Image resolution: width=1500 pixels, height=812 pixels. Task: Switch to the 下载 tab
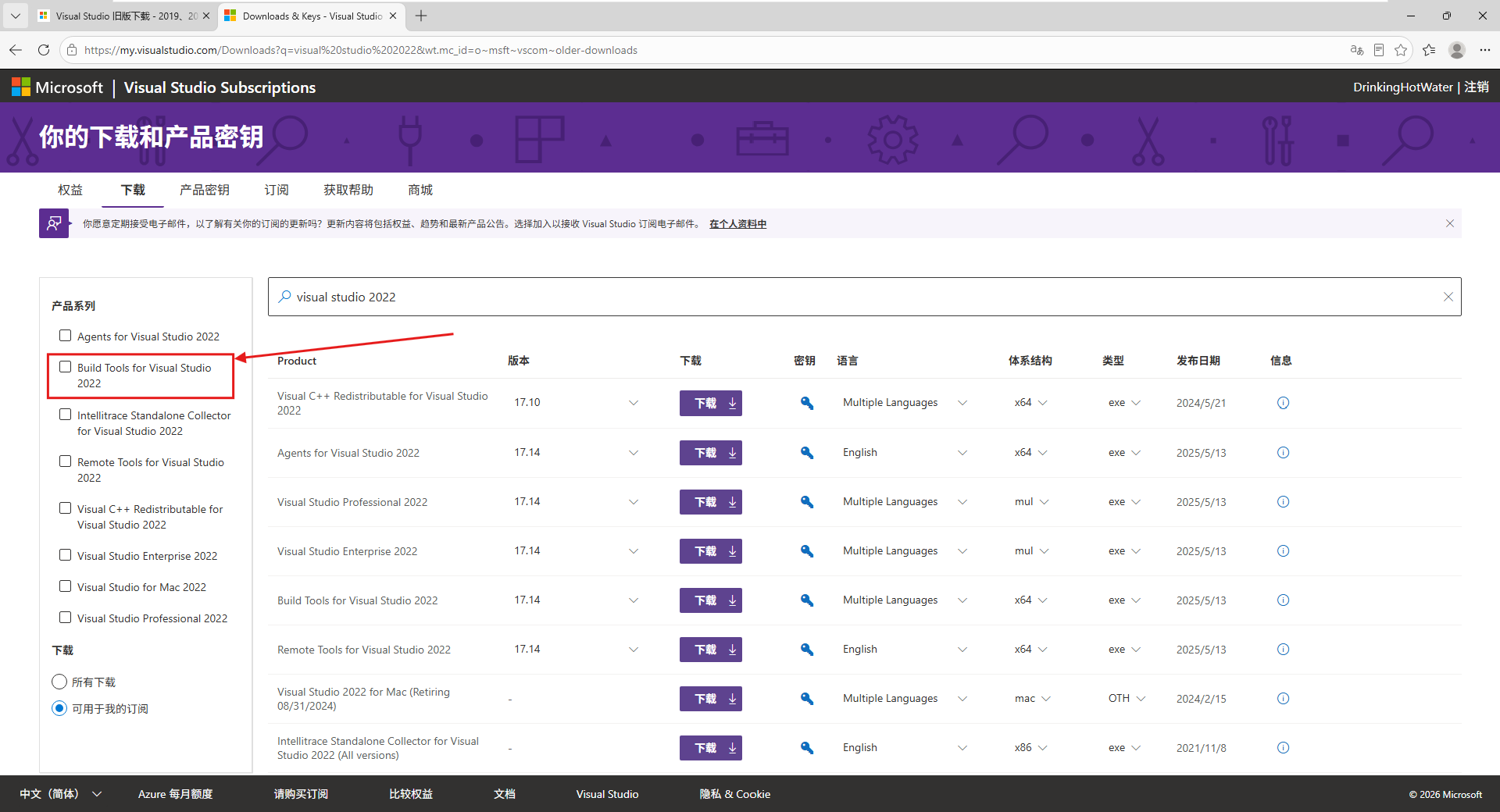[133, 190]
